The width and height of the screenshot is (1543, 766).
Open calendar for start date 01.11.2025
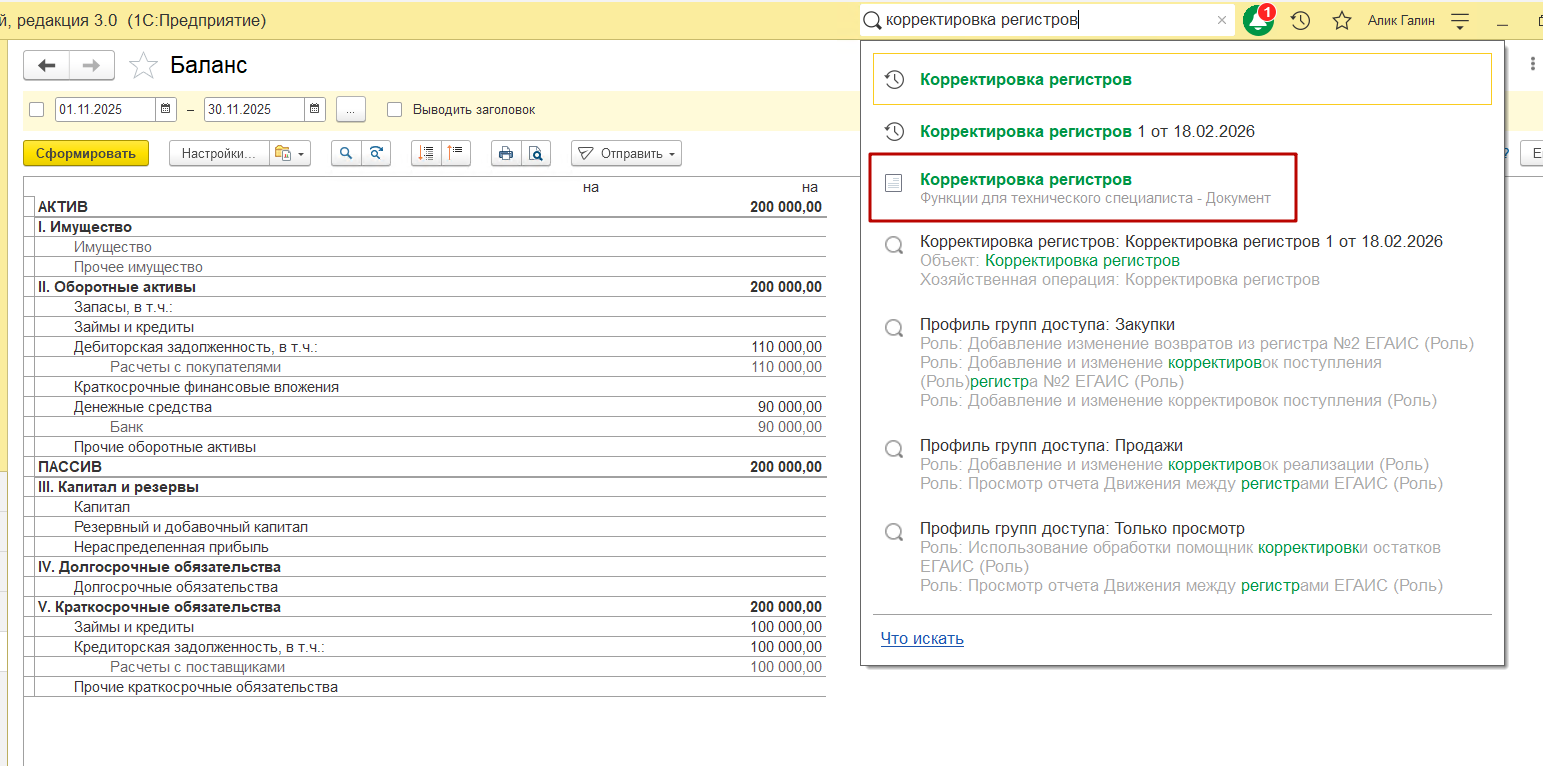(166, 109)
